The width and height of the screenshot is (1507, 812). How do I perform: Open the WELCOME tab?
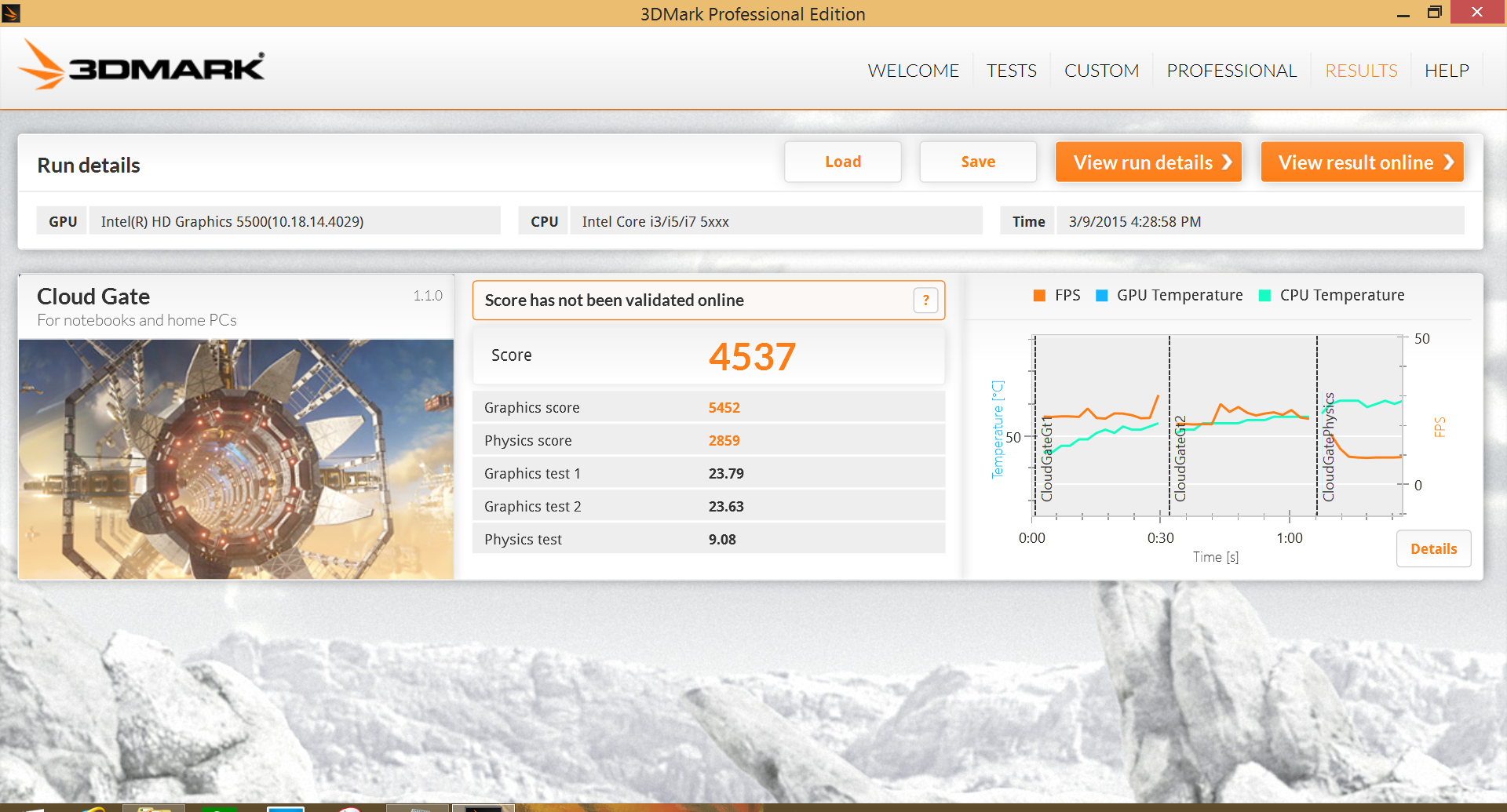click(913, 71)
